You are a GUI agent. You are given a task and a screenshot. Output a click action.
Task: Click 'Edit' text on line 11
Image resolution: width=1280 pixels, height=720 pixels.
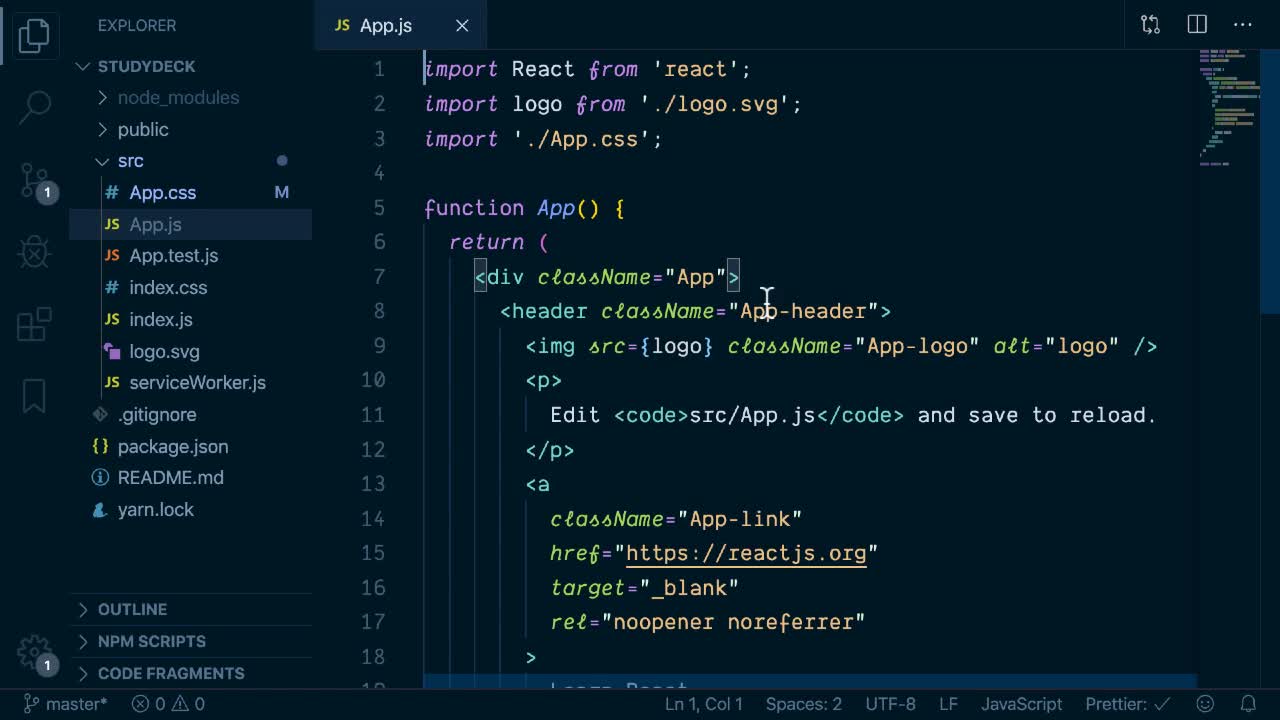pos(575,415)
